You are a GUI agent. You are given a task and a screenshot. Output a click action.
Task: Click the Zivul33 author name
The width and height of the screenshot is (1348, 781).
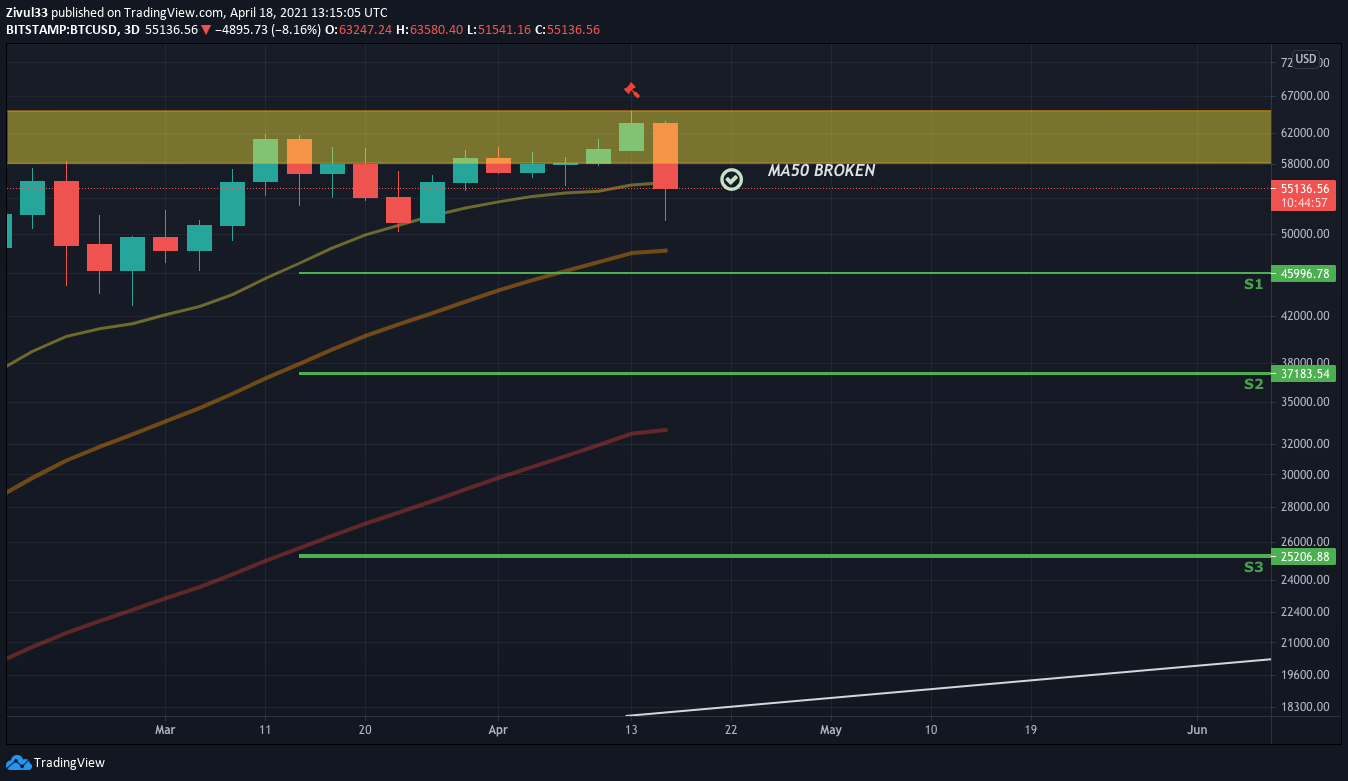click(27, 12)
